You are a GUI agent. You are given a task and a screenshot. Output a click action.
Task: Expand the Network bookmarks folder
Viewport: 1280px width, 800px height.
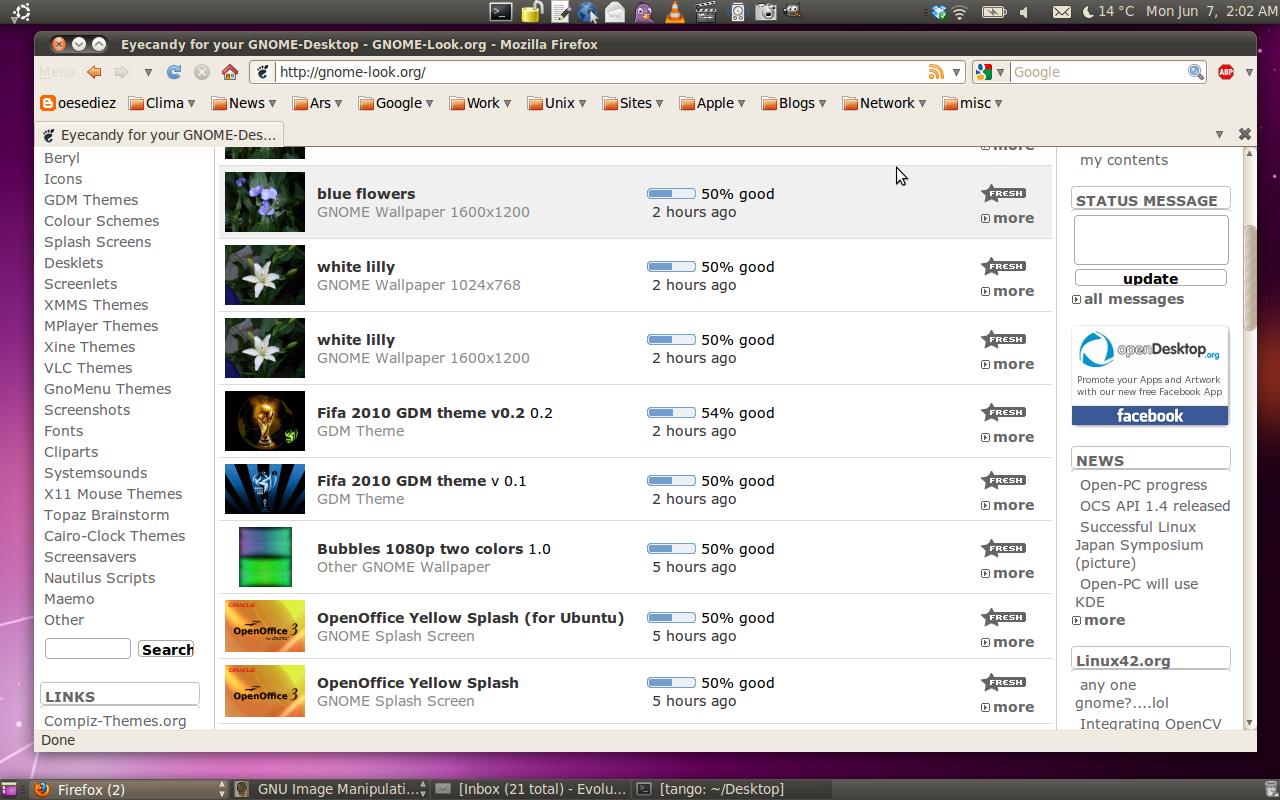pyautogui.click(x=885, y=103)
